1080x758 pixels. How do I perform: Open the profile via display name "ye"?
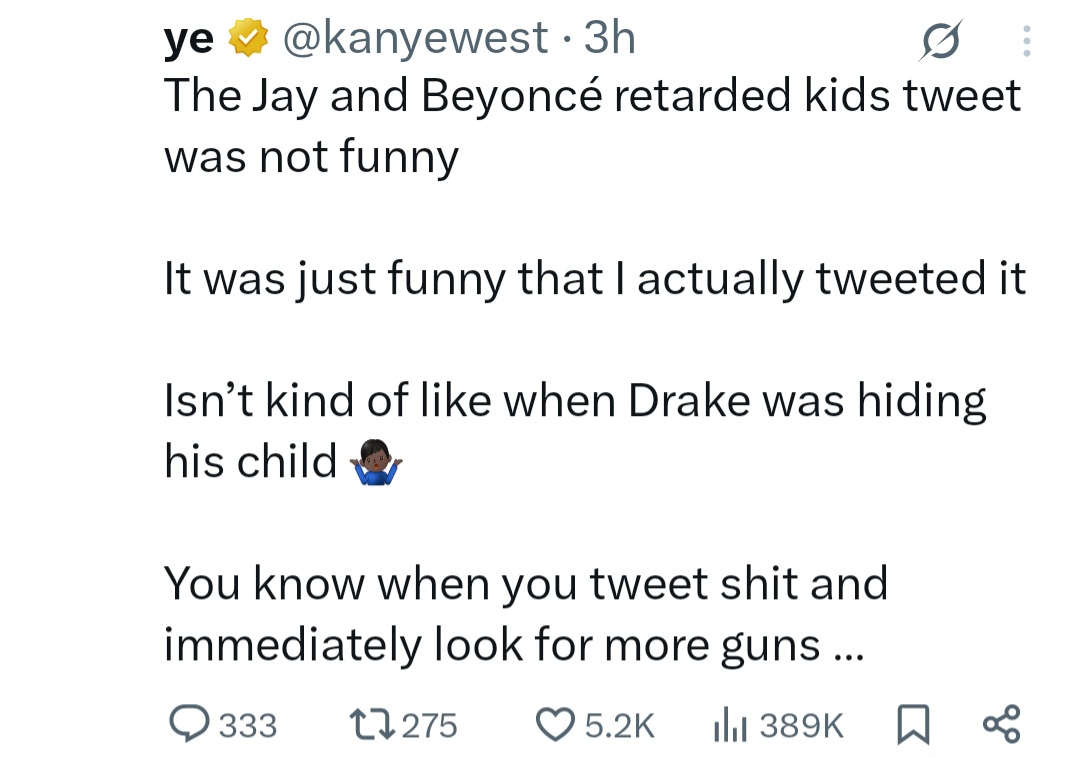189,39
